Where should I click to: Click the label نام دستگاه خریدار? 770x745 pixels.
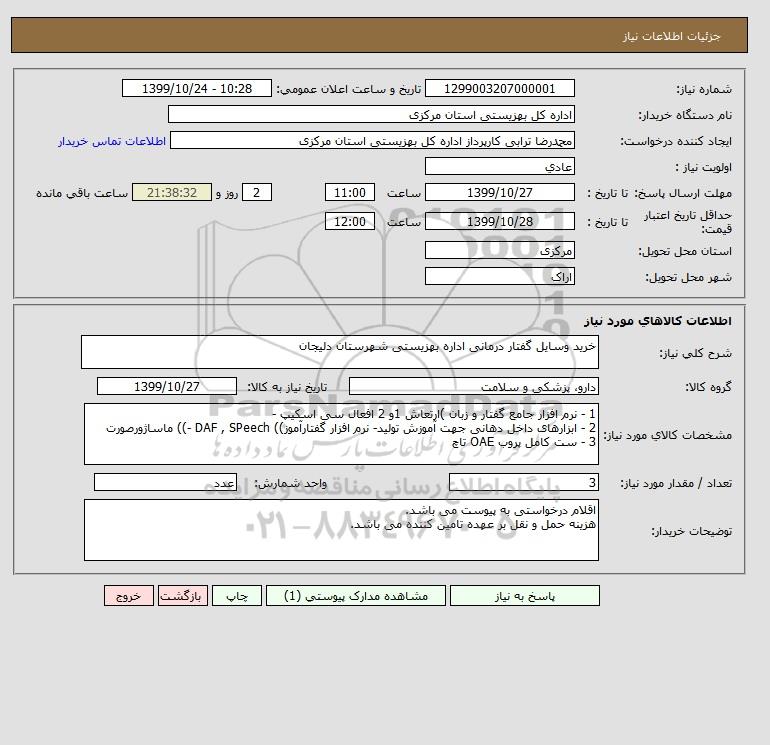685,115
